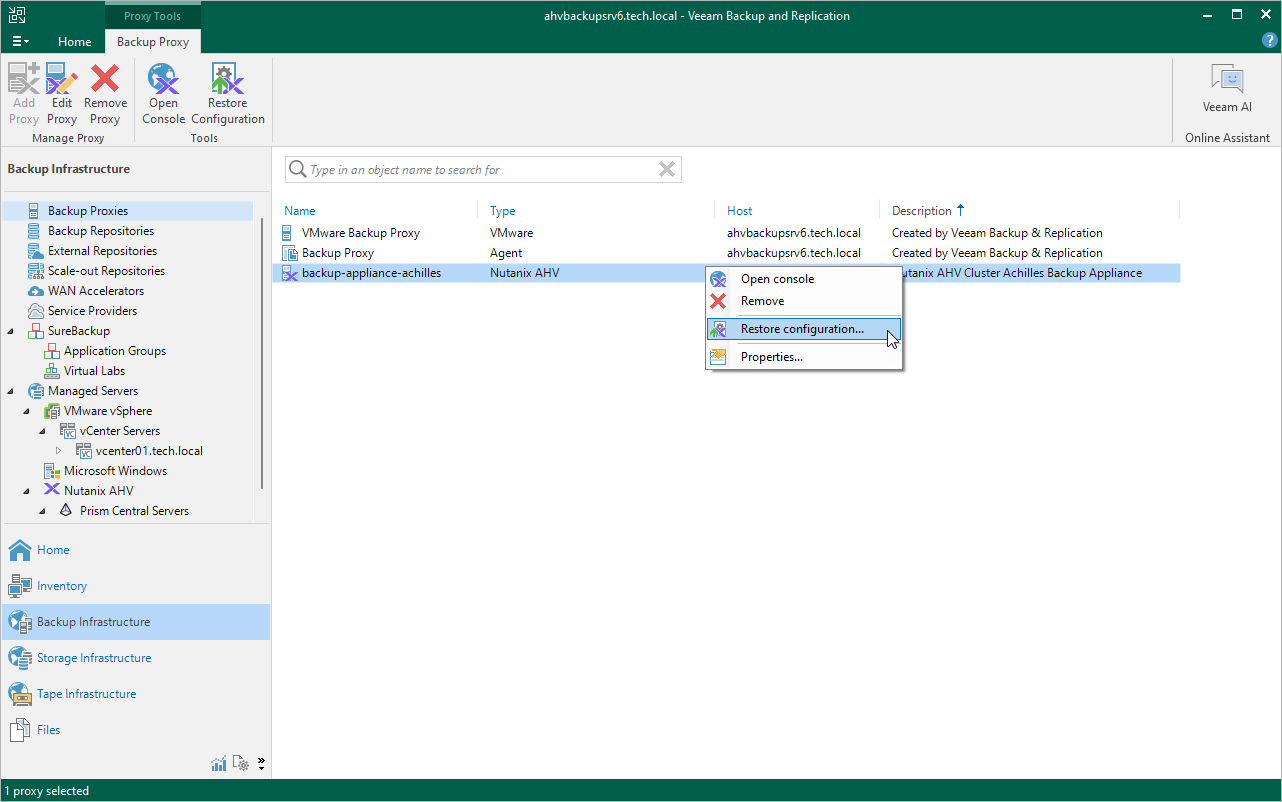Click the Service Providers tree icon
Viewport: 1282px width, 802px height.
[x=34, y=311]
